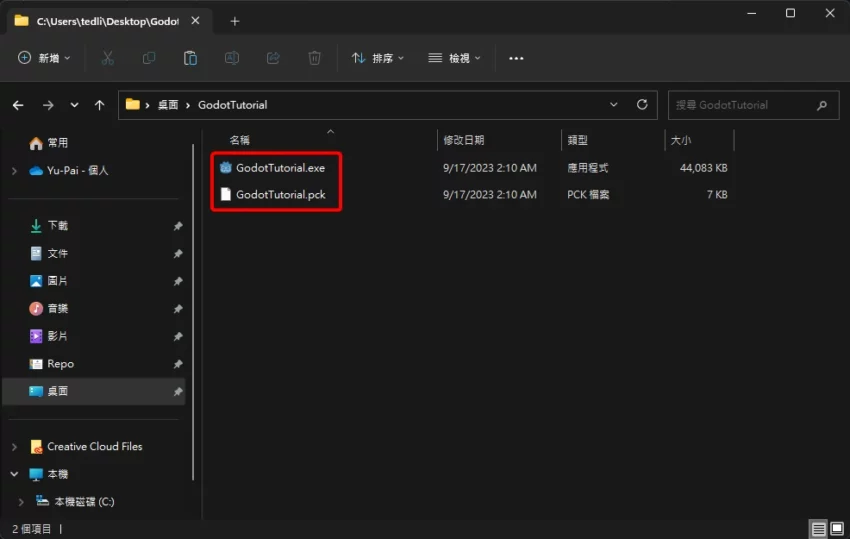
Task: Expand the address bar history dropdown
Action: (x=614, y=105)
